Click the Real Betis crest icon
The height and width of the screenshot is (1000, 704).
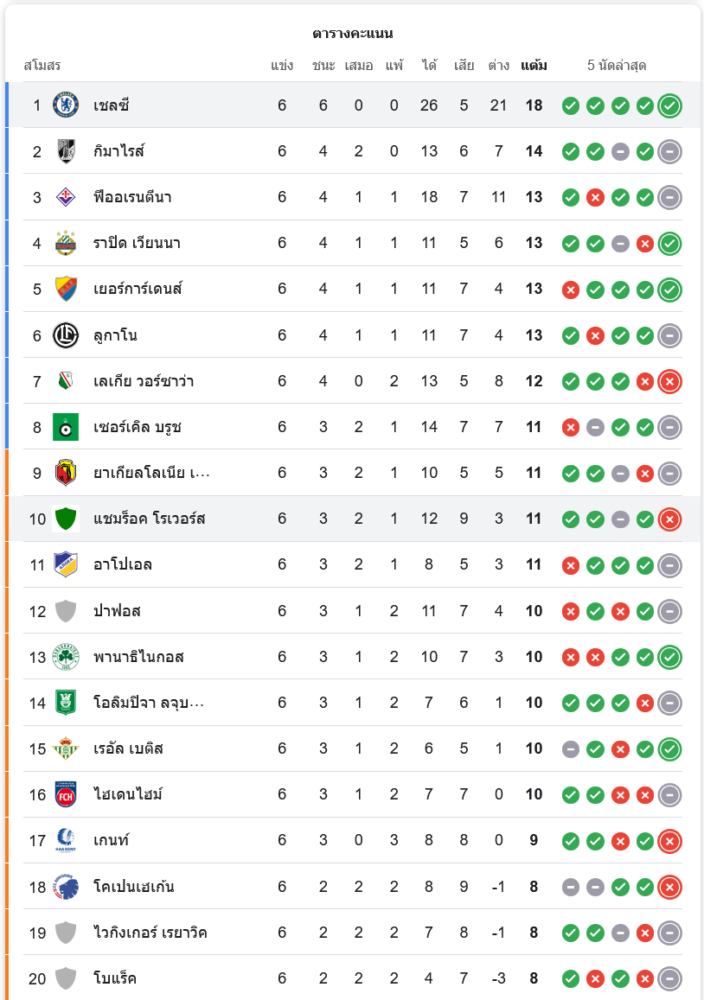tap(66, 749)
